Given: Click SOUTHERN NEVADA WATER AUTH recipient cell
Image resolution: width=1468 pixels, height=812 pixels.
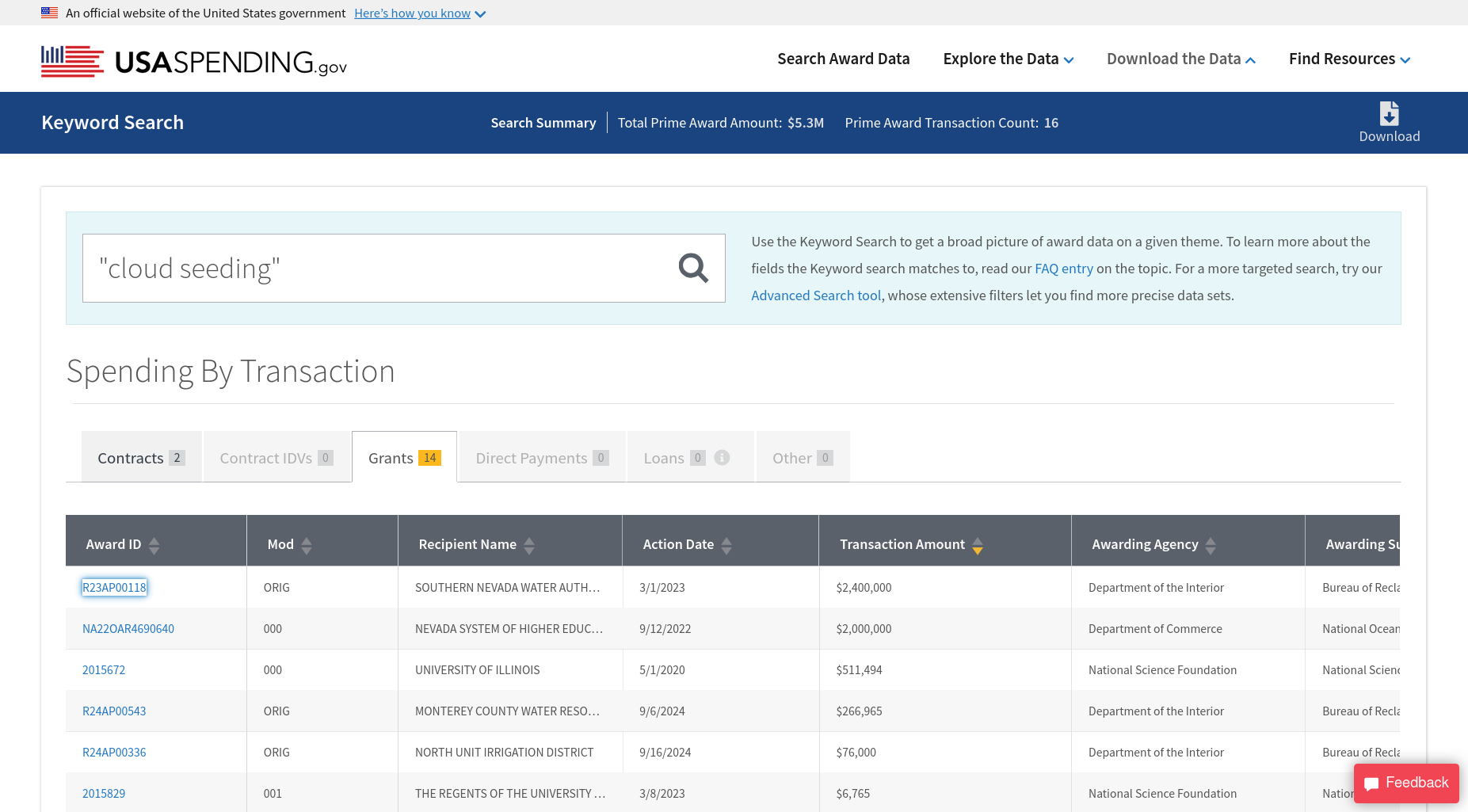Looking at the screenshot, I should point(509,587).
